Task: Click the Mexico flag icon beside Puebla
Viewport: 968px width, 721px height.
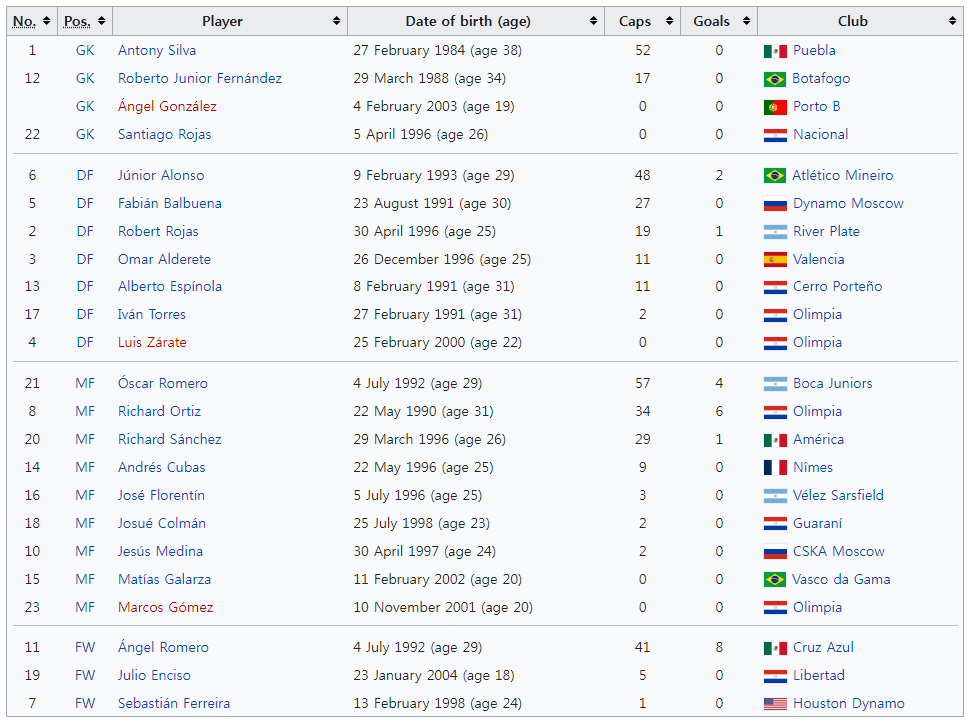Action: pos(775,51)
